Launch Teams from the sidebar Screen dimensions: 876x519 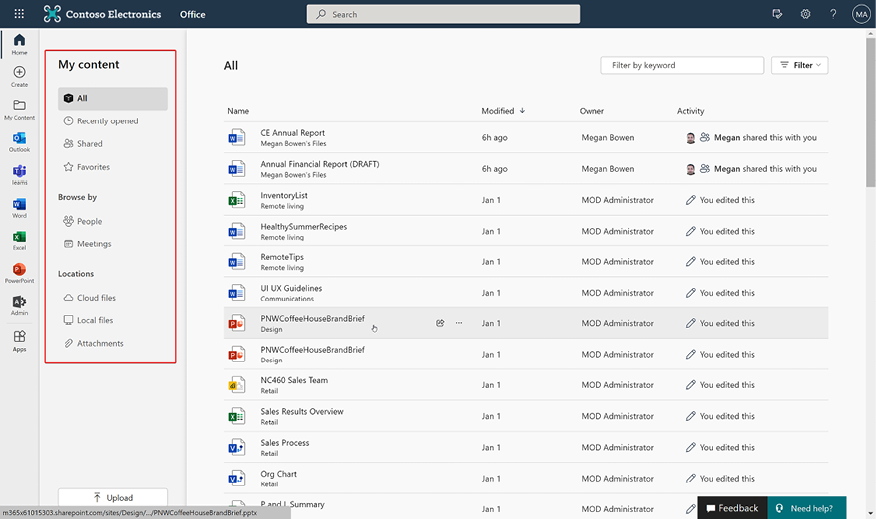tap(20, 175)
